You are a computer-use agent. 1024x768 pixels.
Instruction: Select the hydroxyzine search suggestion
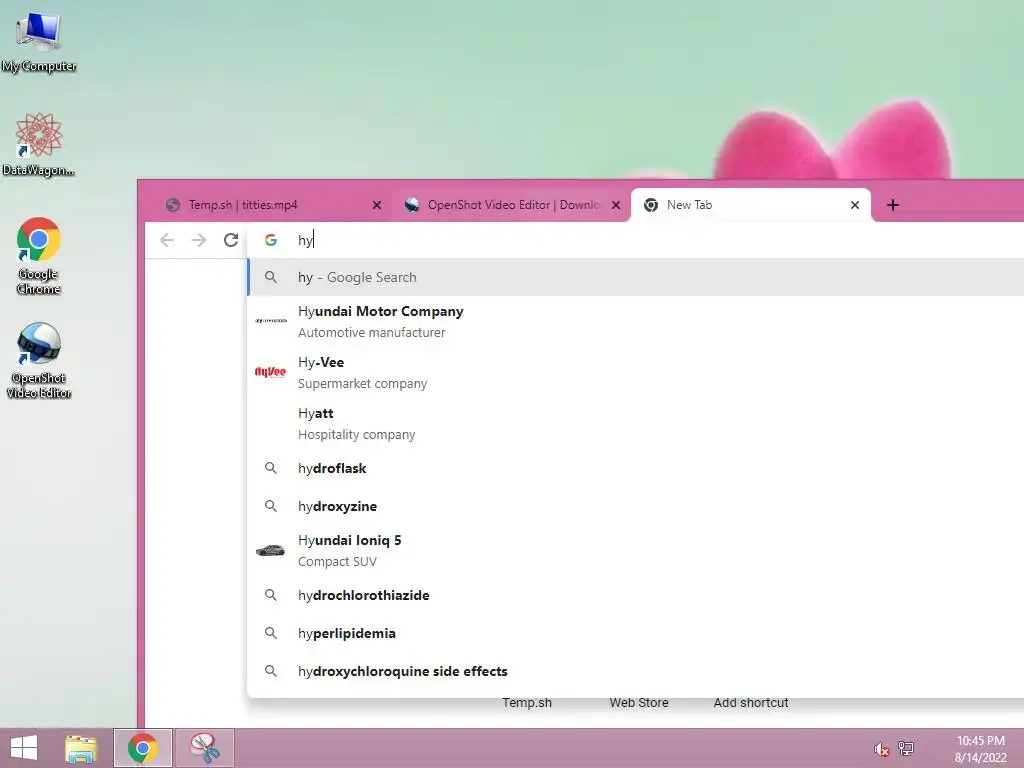[635, 506]
